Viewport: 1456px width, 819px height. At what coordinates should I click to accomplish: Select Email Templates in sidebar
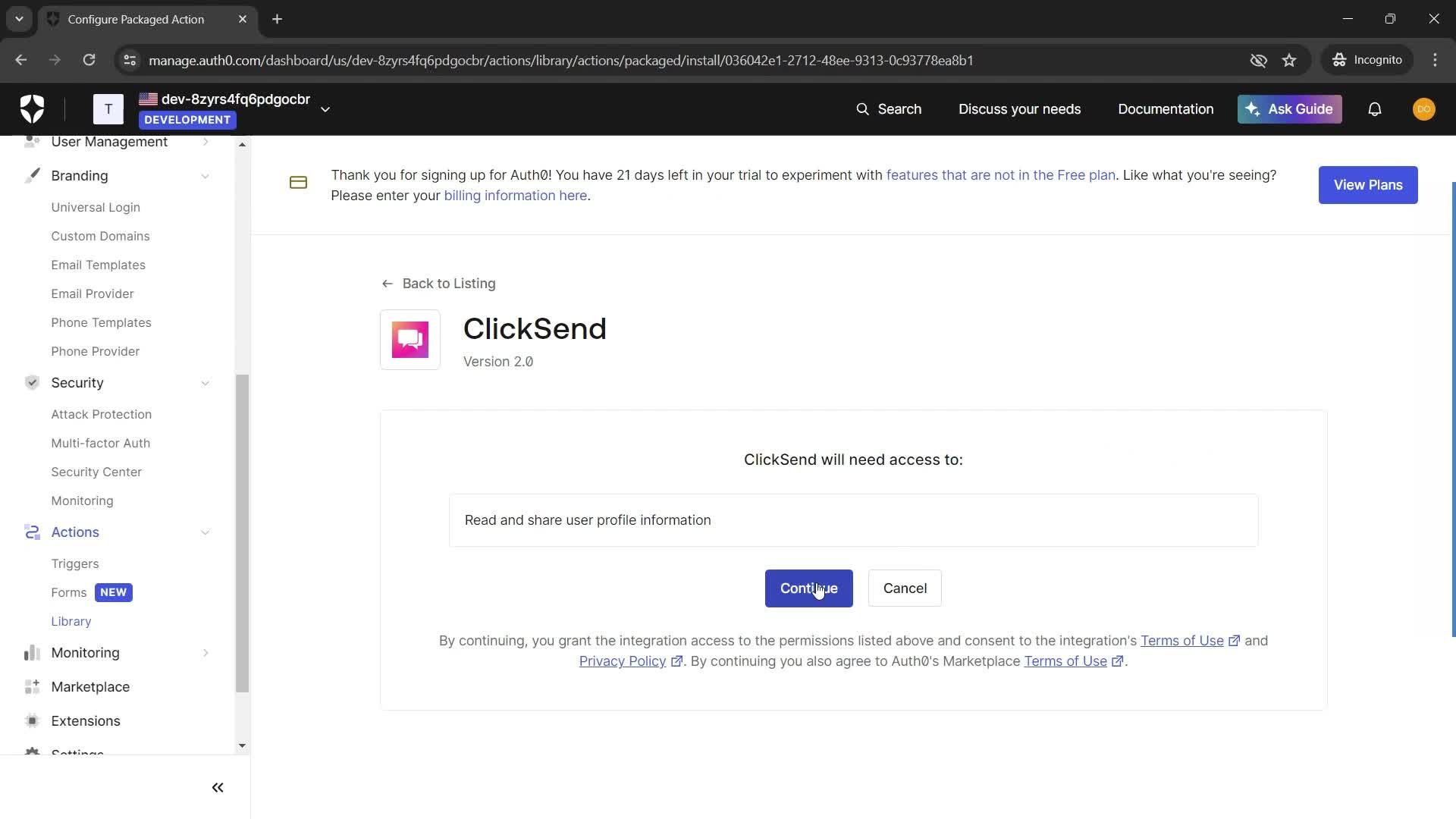pos(98,265)
